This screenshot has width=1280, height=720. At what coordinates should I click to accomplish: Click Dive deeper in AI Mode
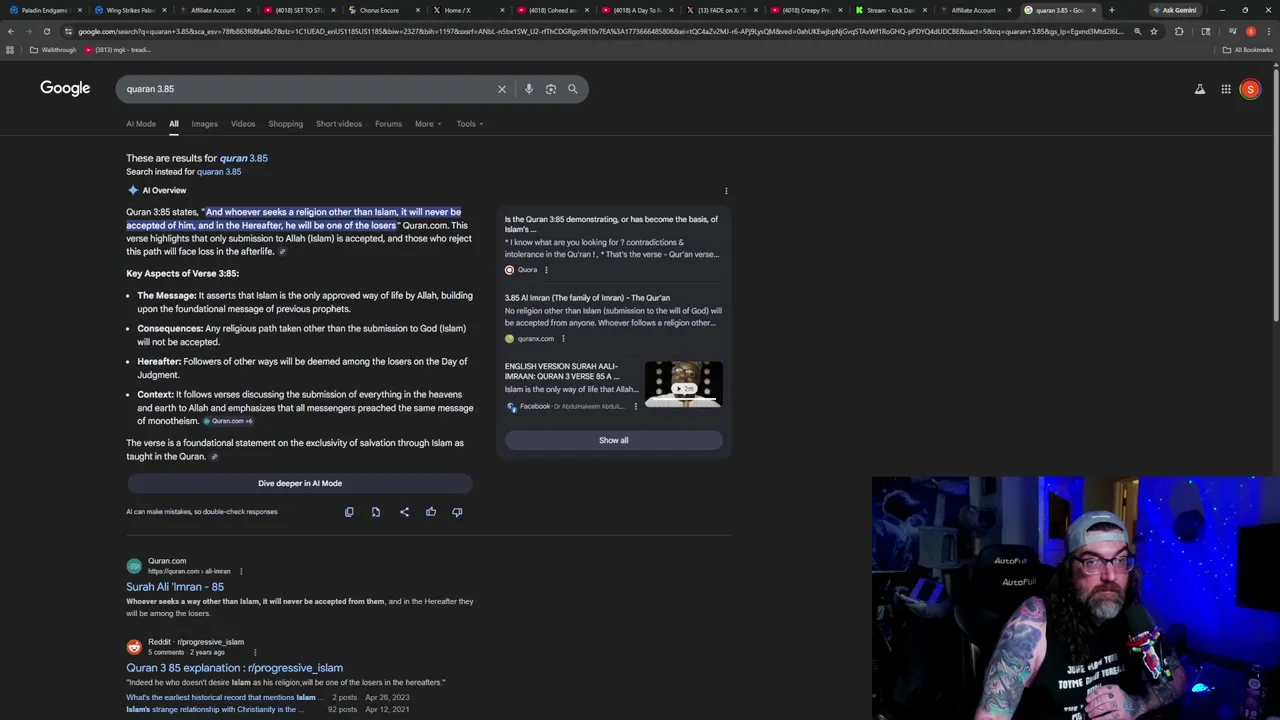click(300, 484)
